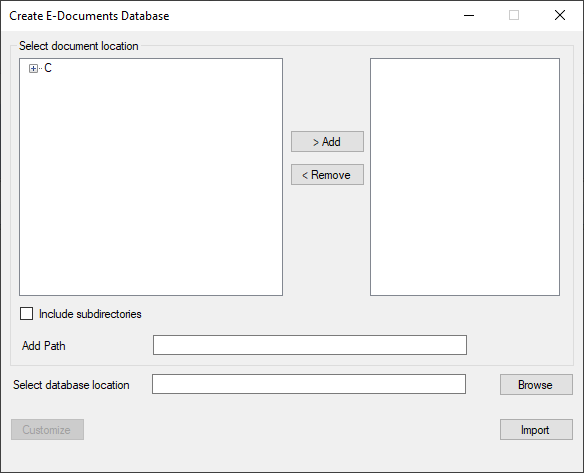Open the Browse dialog for database location
Viewport: 584px width, 473px height.
pos(536,384)
